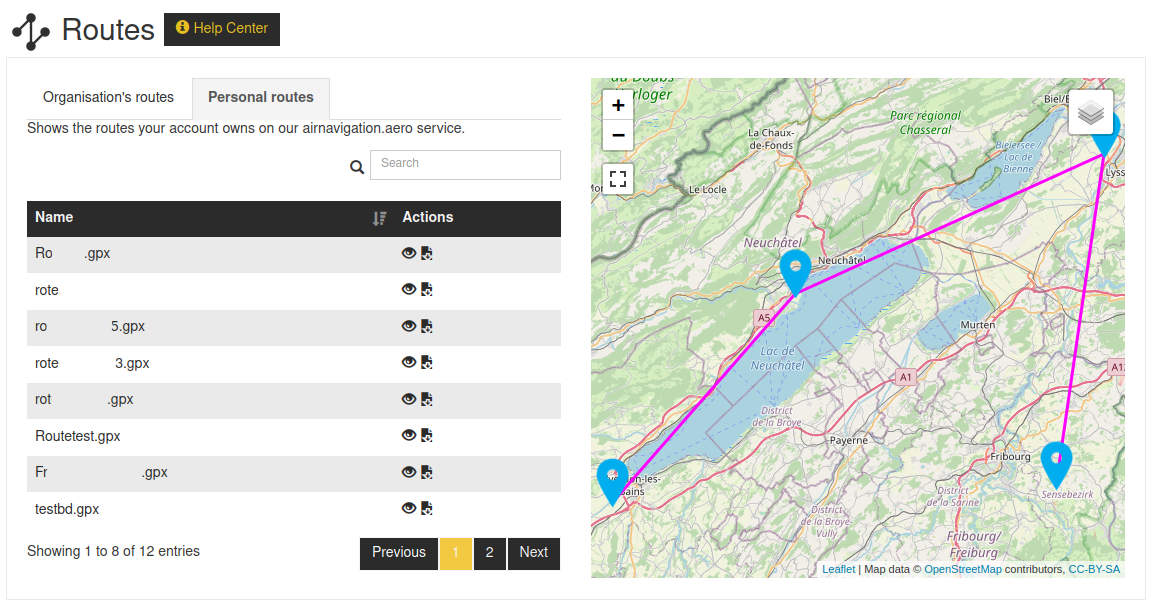Download the rot .gpx route file
This screenshot has width=1151, height=606.
pos(426,399)
